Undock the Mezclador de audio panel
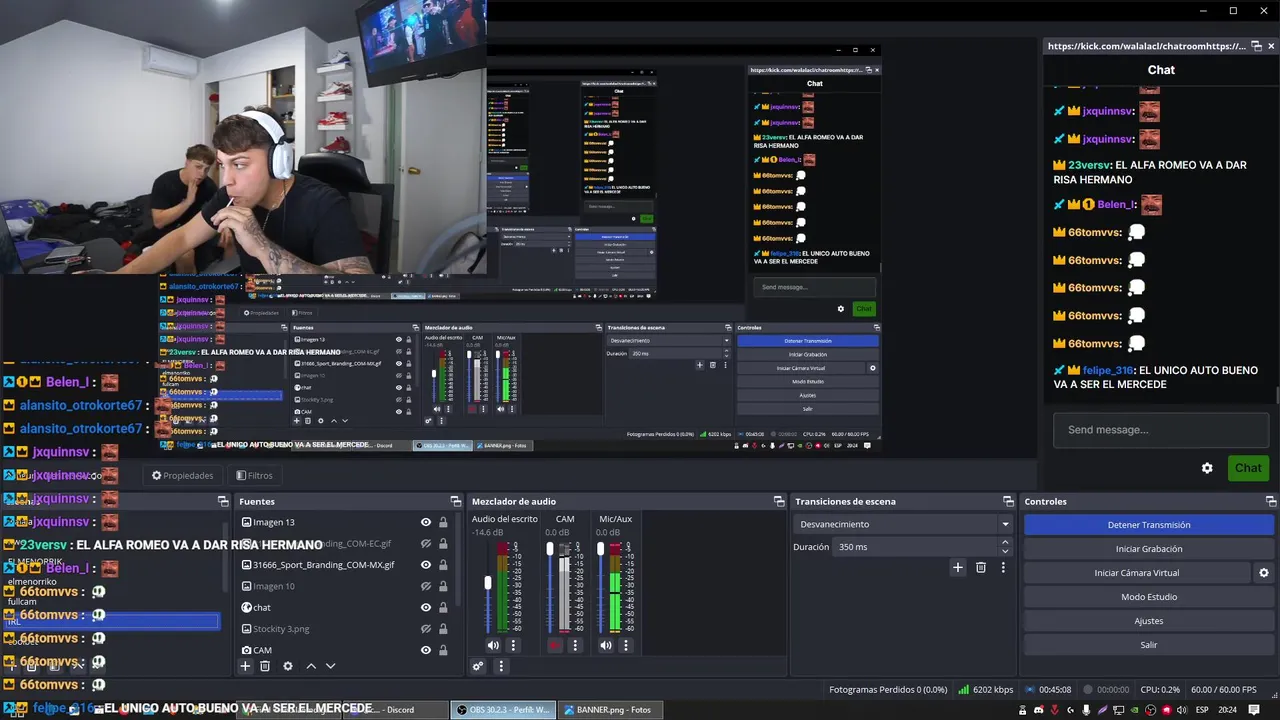Viewport: 1280px width, 720px height. point(779,501)
